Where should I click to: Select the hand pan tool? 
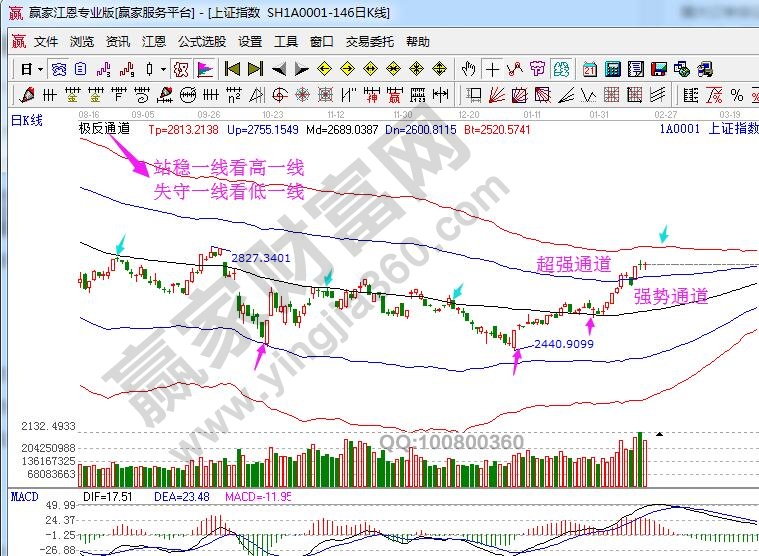pyautogui.click(x=468, y=69)
